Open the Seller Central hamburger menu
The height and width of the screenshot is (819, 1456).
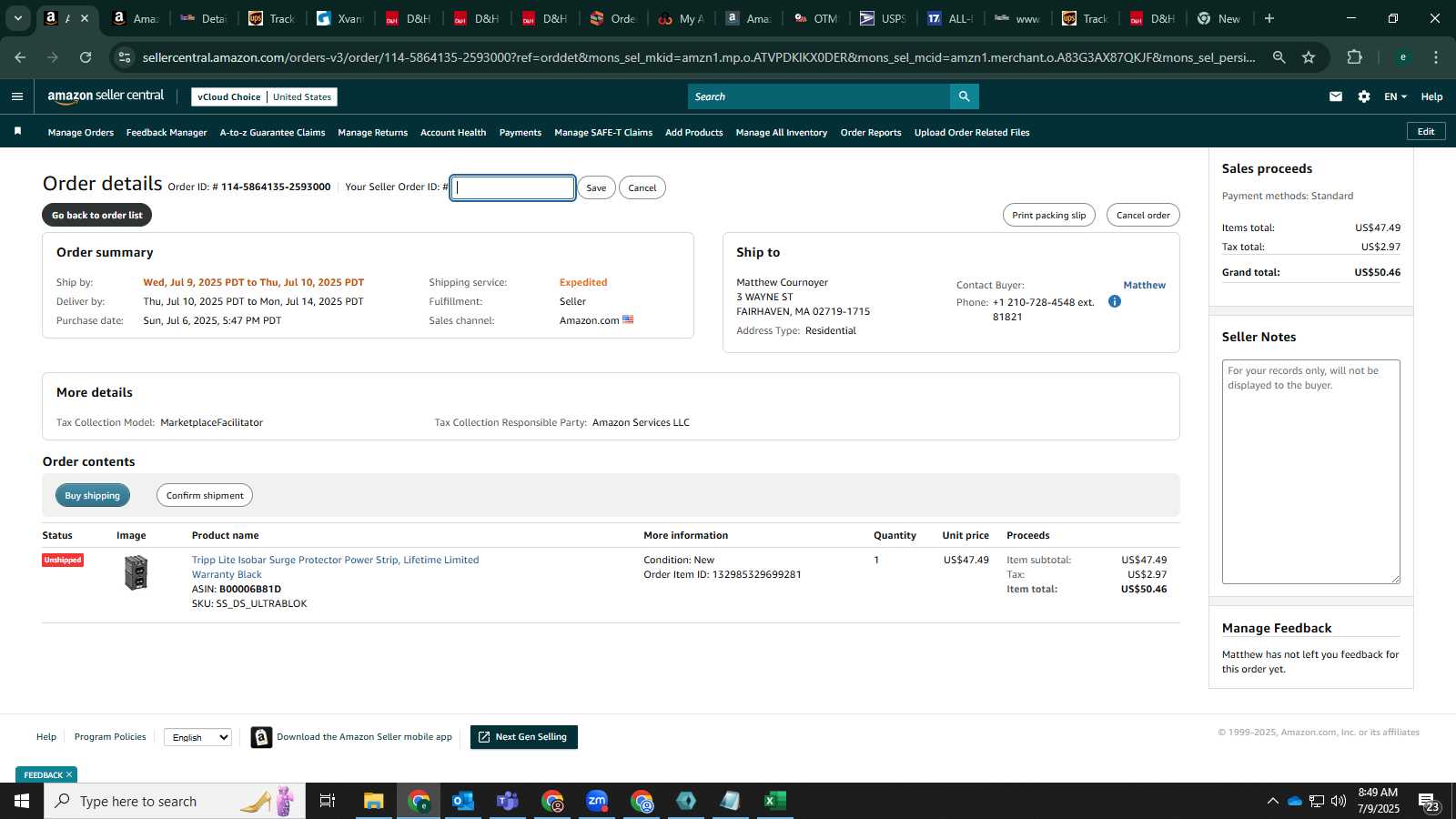point(17,96)
